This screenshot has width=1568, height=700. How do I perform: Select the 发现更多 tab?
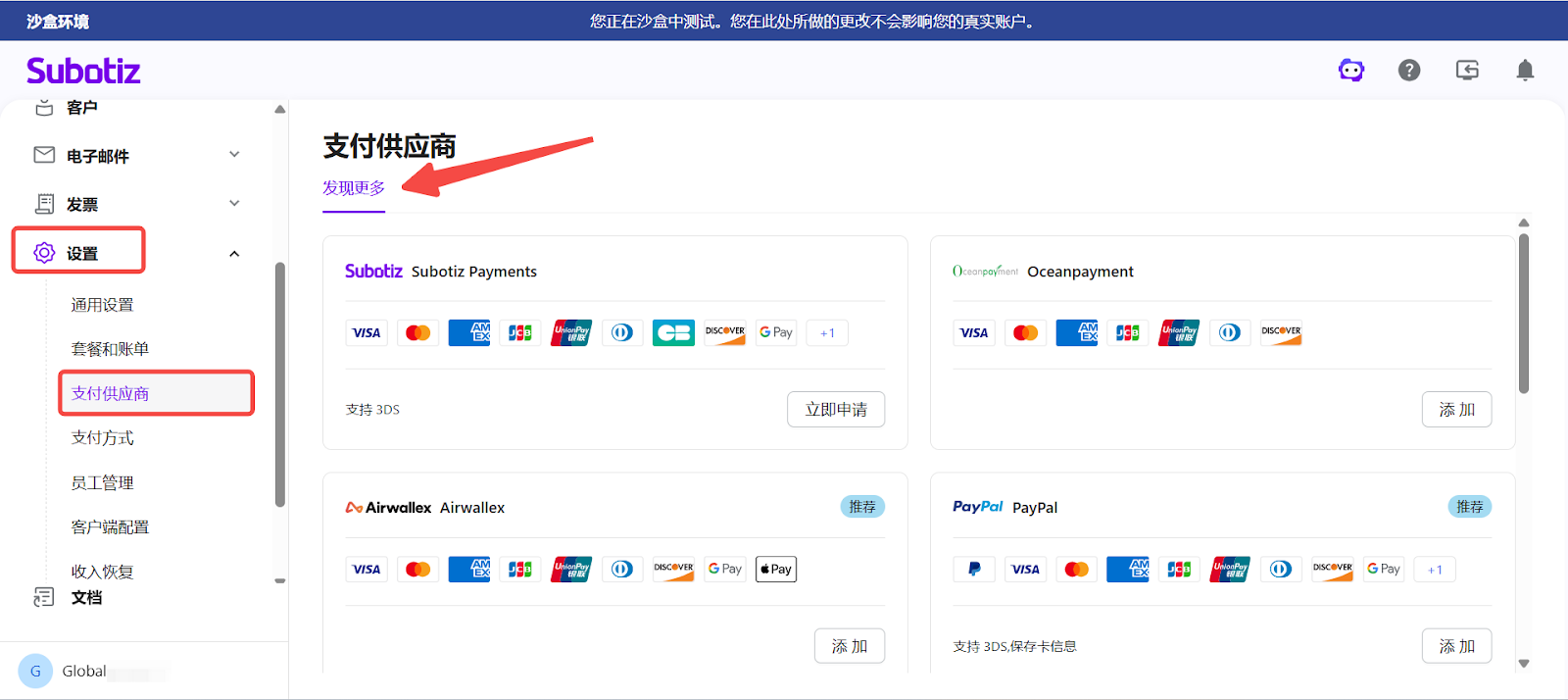[354, 188]
